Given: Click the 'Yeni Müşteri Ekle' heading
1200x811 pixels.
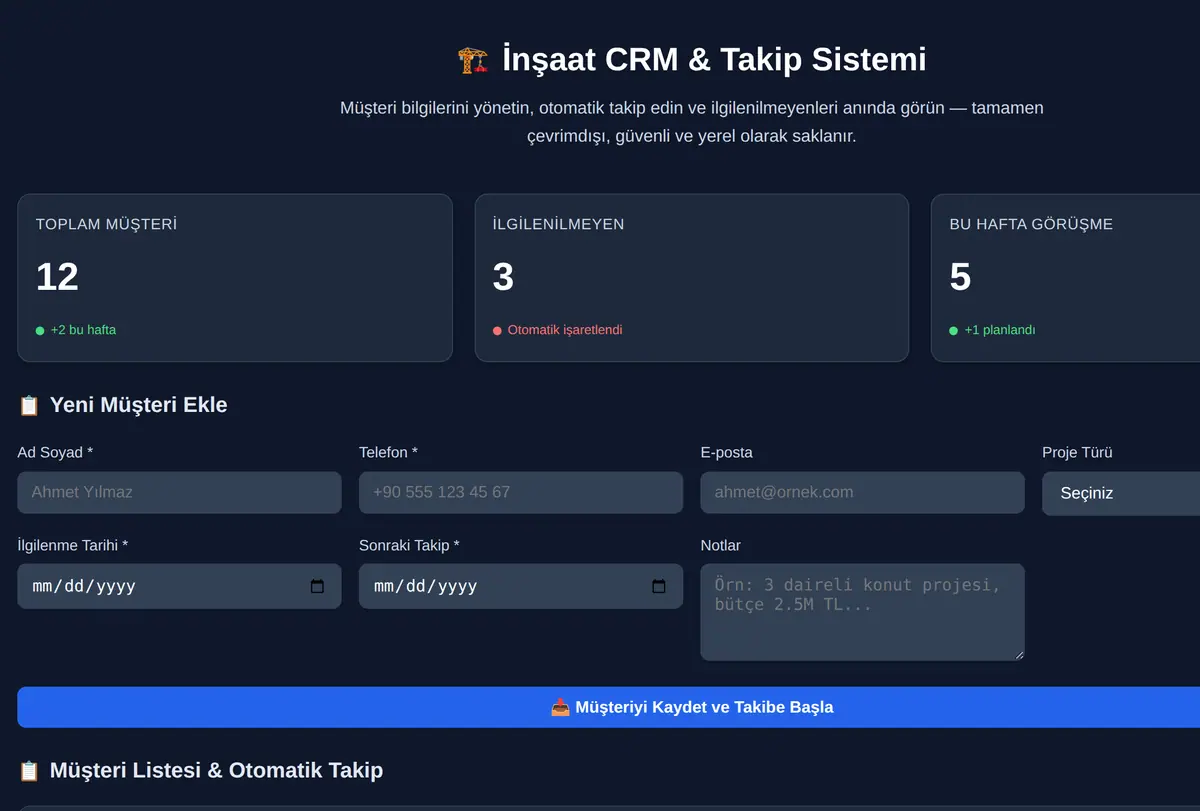Looking at the screenshot, I should pos(139,405).
